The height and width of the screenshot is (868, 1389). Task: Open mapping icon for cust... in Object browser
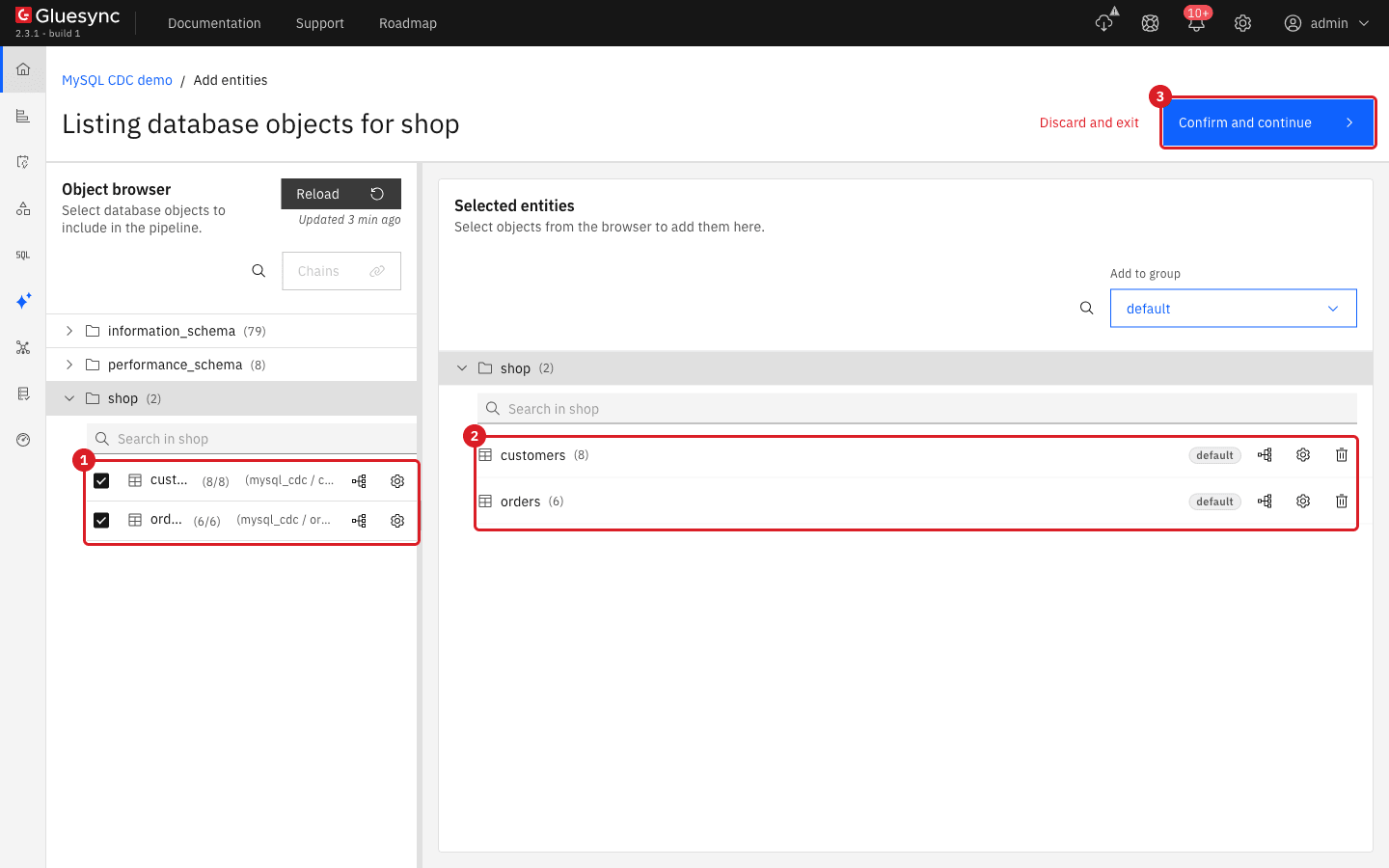(x=359, y=481)
